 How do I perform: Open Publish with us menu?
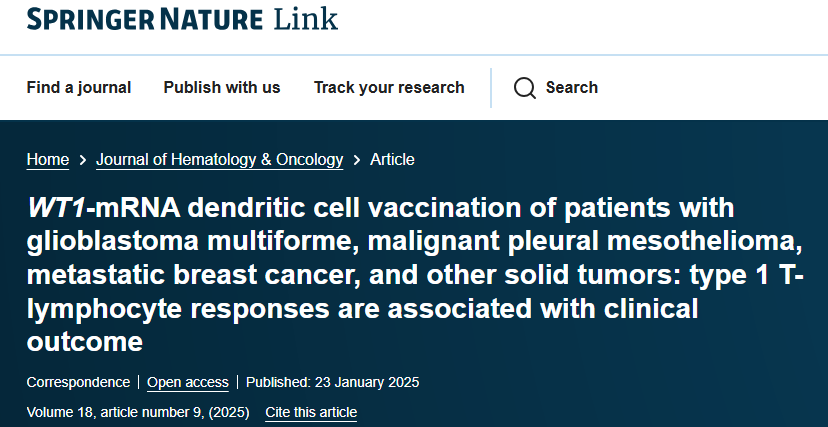pyautogui.click(x=222, y=88)
